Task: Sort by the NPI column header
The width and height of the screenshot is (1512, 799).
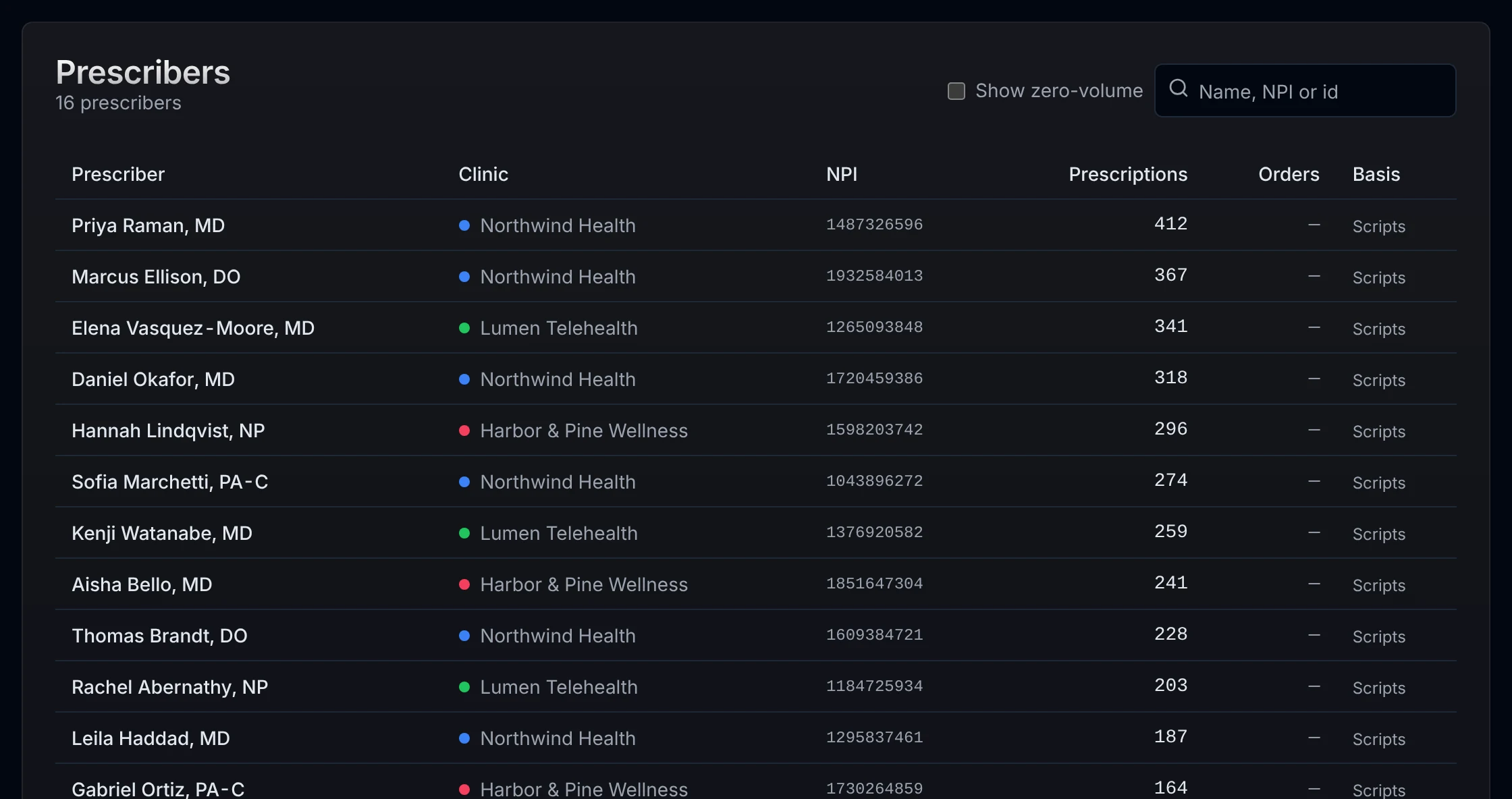Action: (842, 174)
